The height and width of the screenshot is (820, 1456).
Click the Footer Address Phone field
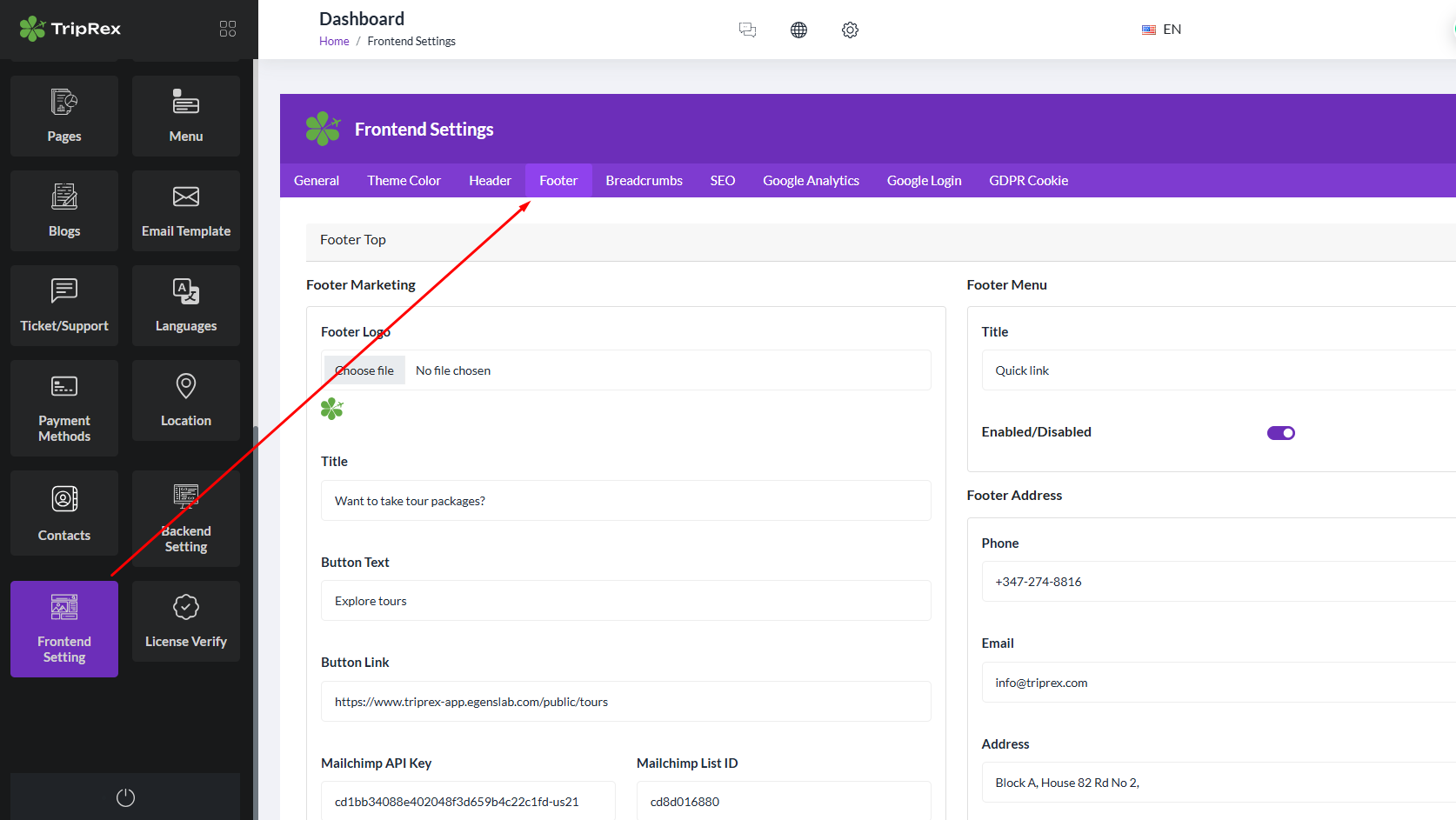tap(1218, 582)
